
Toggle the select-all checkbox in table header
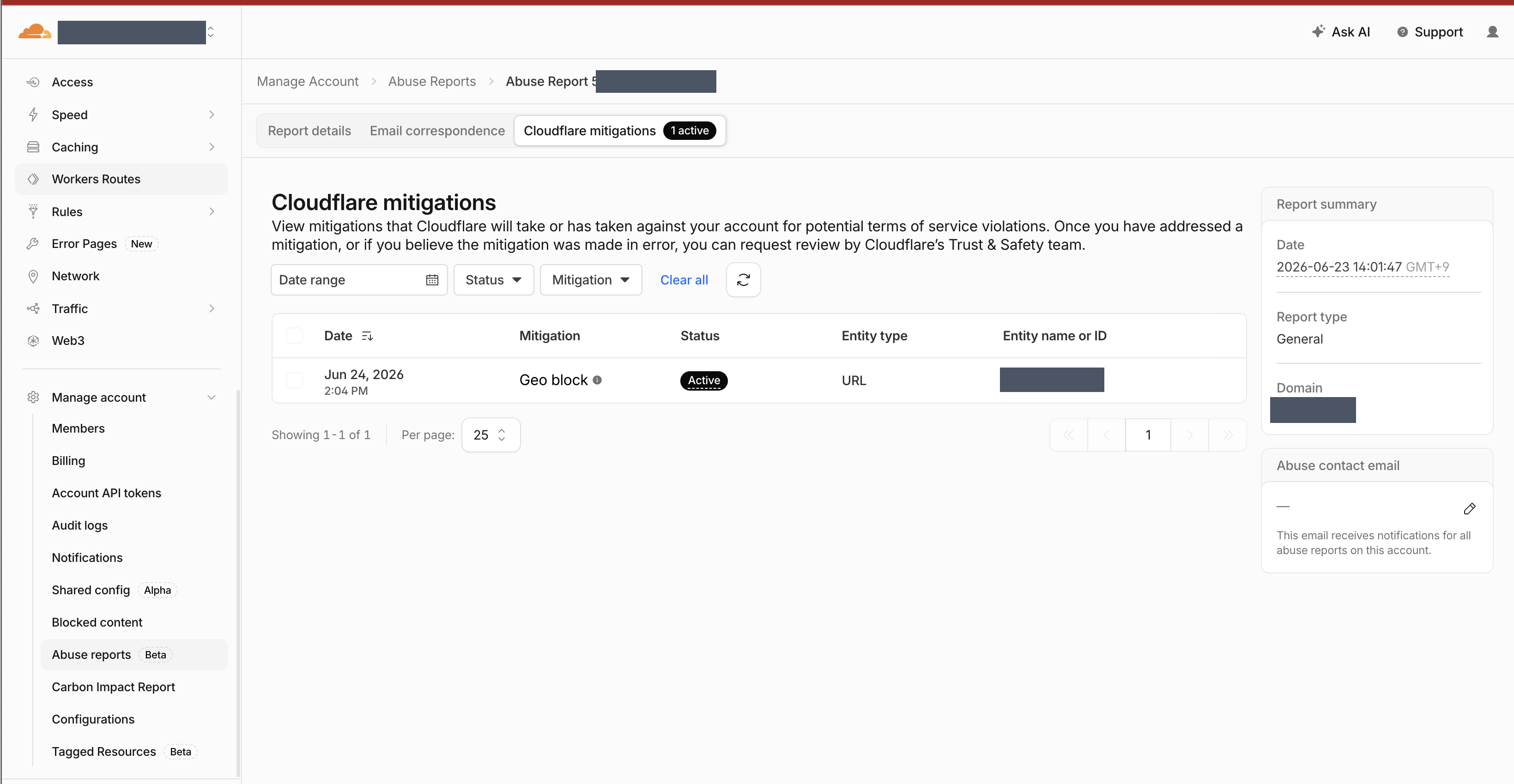click(x=295, y=336)
